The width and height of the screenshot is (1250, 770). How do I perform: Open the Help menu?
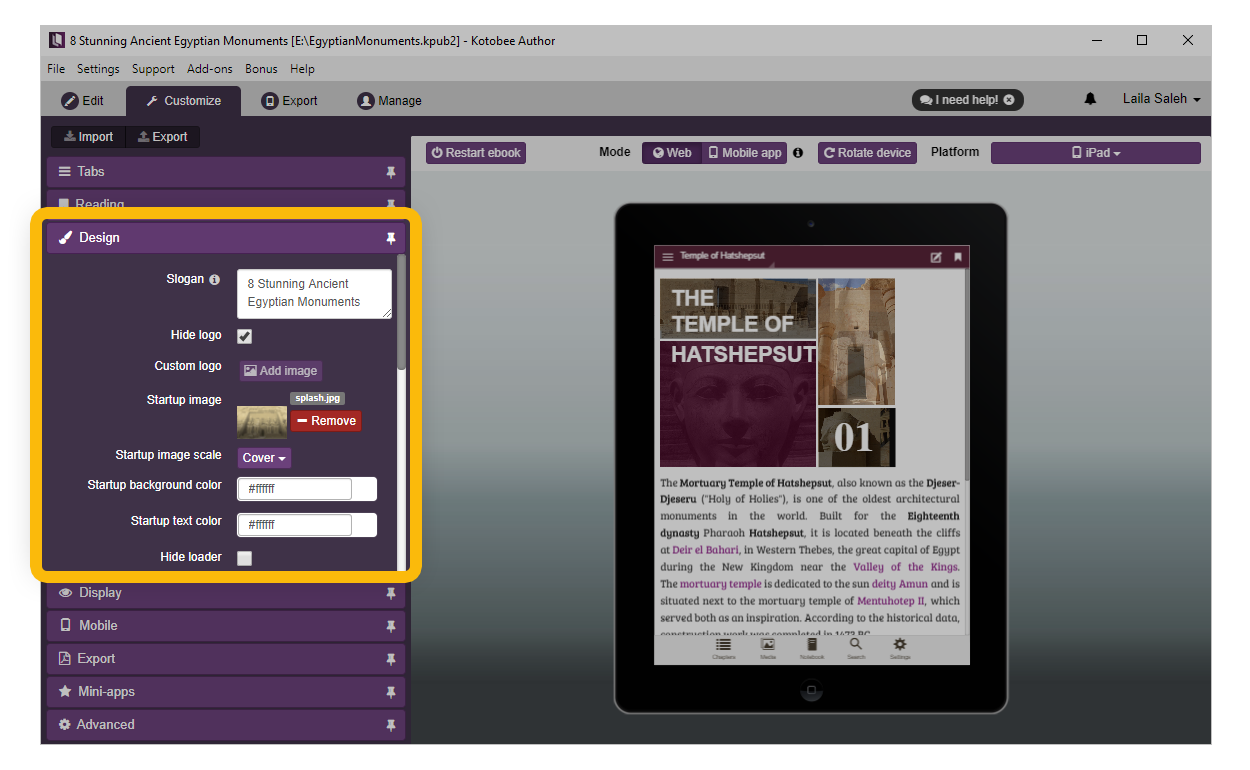click(x=302, y=69)
